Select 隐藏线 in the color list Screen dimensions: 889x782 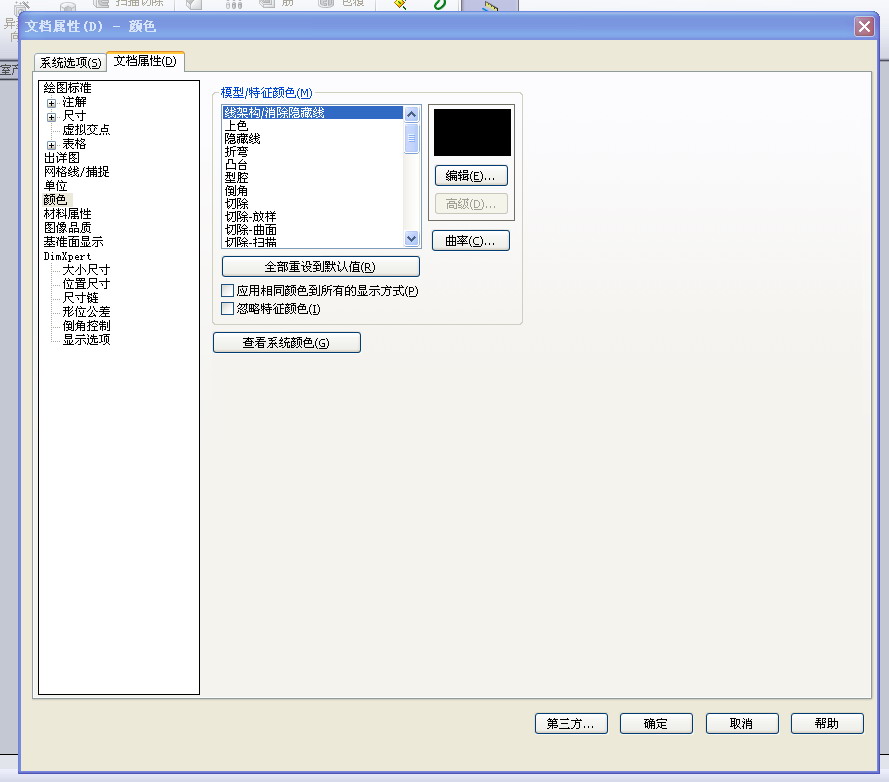[x=312, y=139]
